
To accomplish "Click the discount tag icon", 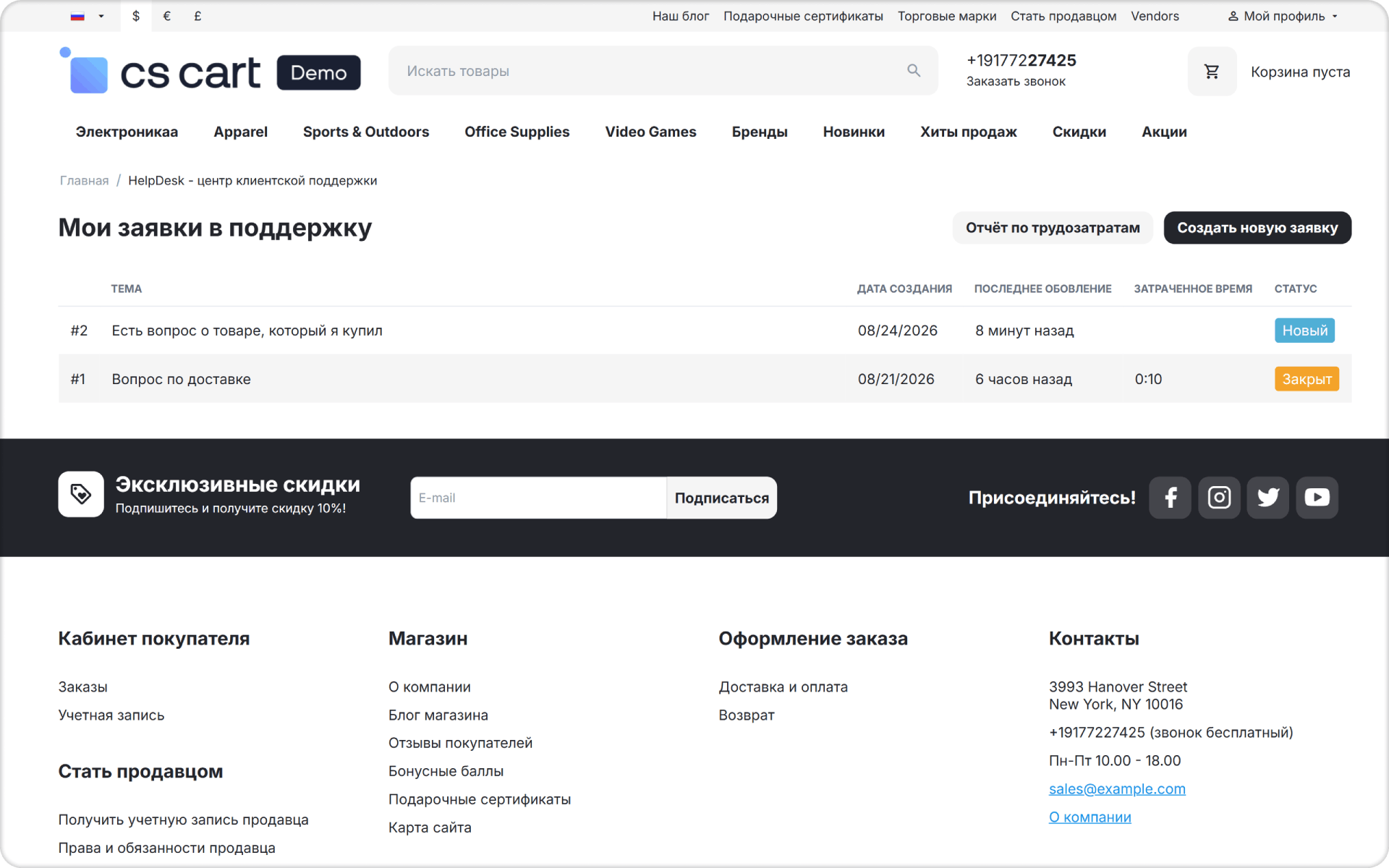I will click(x=81, y=494).
